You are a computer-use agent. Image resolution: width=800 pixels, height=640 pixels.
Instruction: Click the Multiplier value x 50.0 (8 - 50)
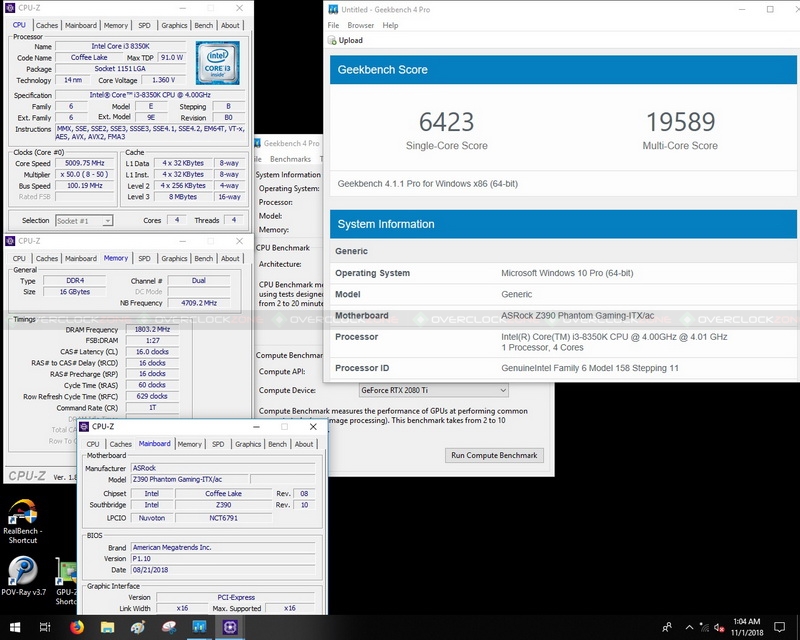tap(85, 175)
